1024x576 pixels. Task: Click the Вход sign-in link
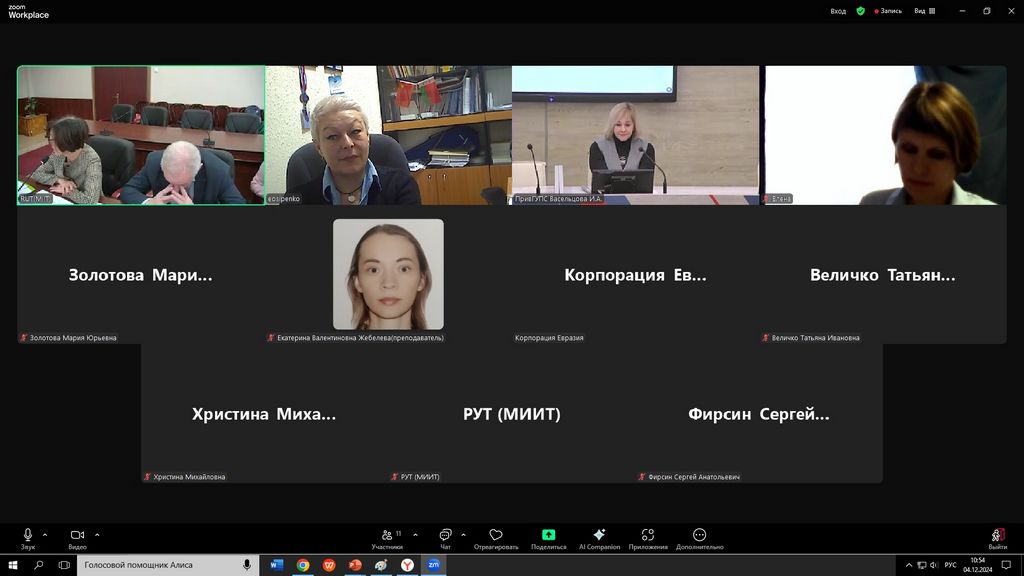point(838,11)
